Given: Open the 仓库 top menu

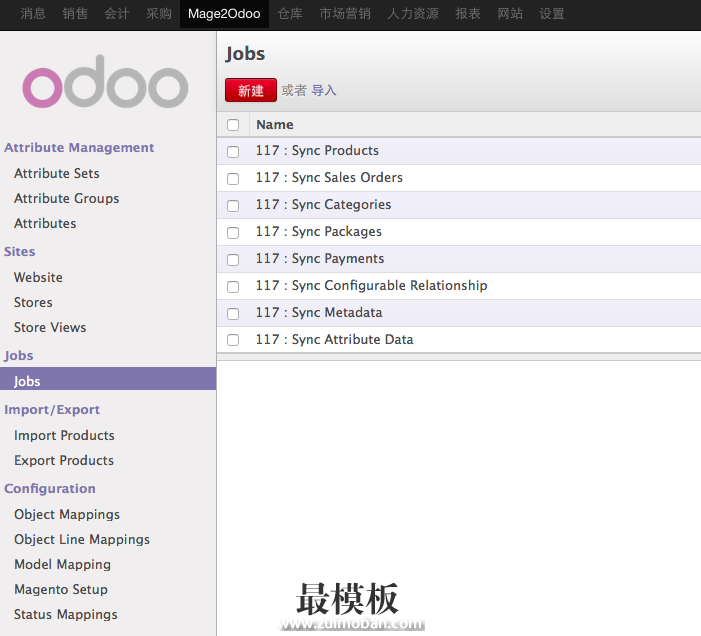Looking at the screenshot, I should (290, 14).
